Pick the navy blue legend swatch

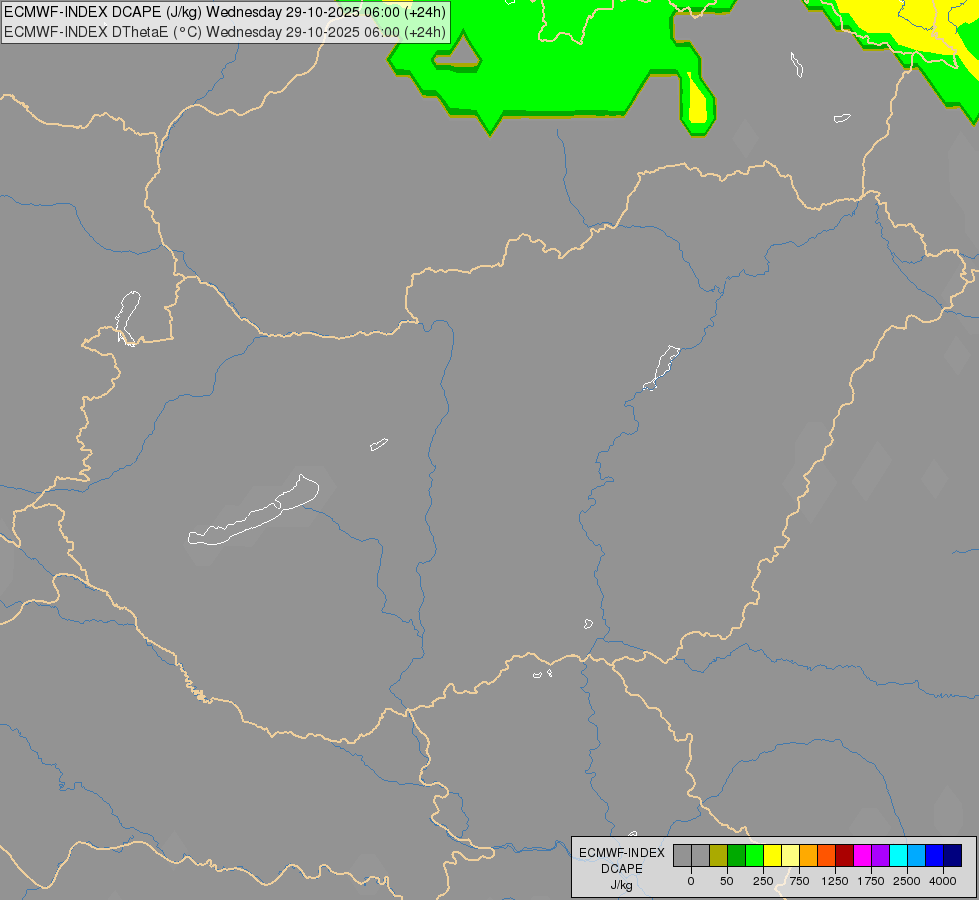point(953,856)
